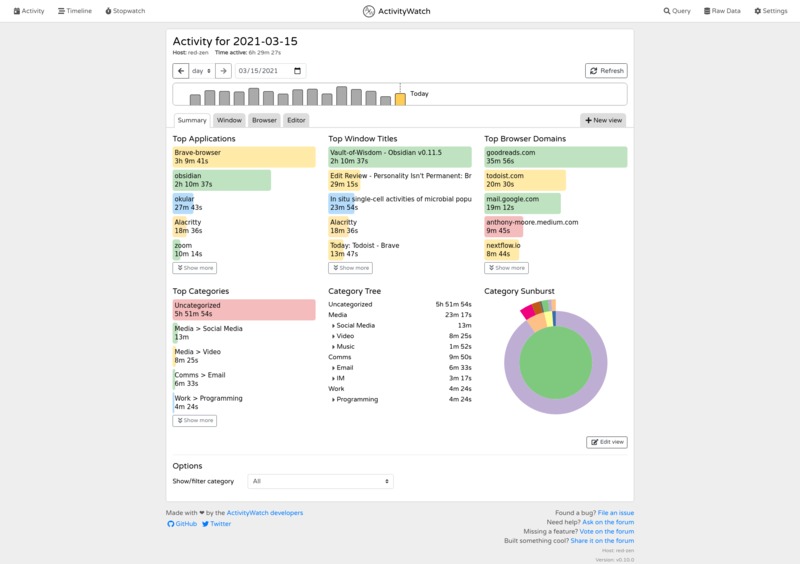This screenshot has width=800, height=564.
Task: Open ActivityWatch developers link
Action: click(x=264, y=513)
